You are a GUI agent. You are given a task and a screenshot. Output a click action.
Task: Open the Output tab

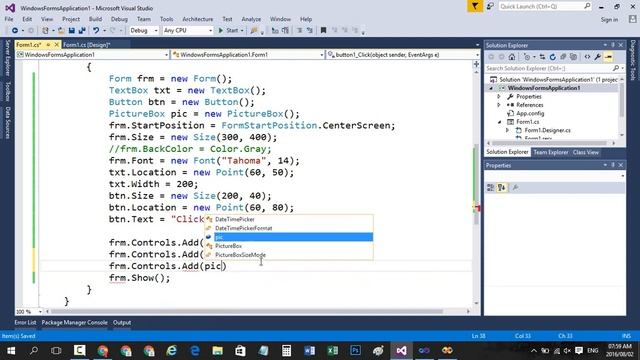(x=122, y=322)
